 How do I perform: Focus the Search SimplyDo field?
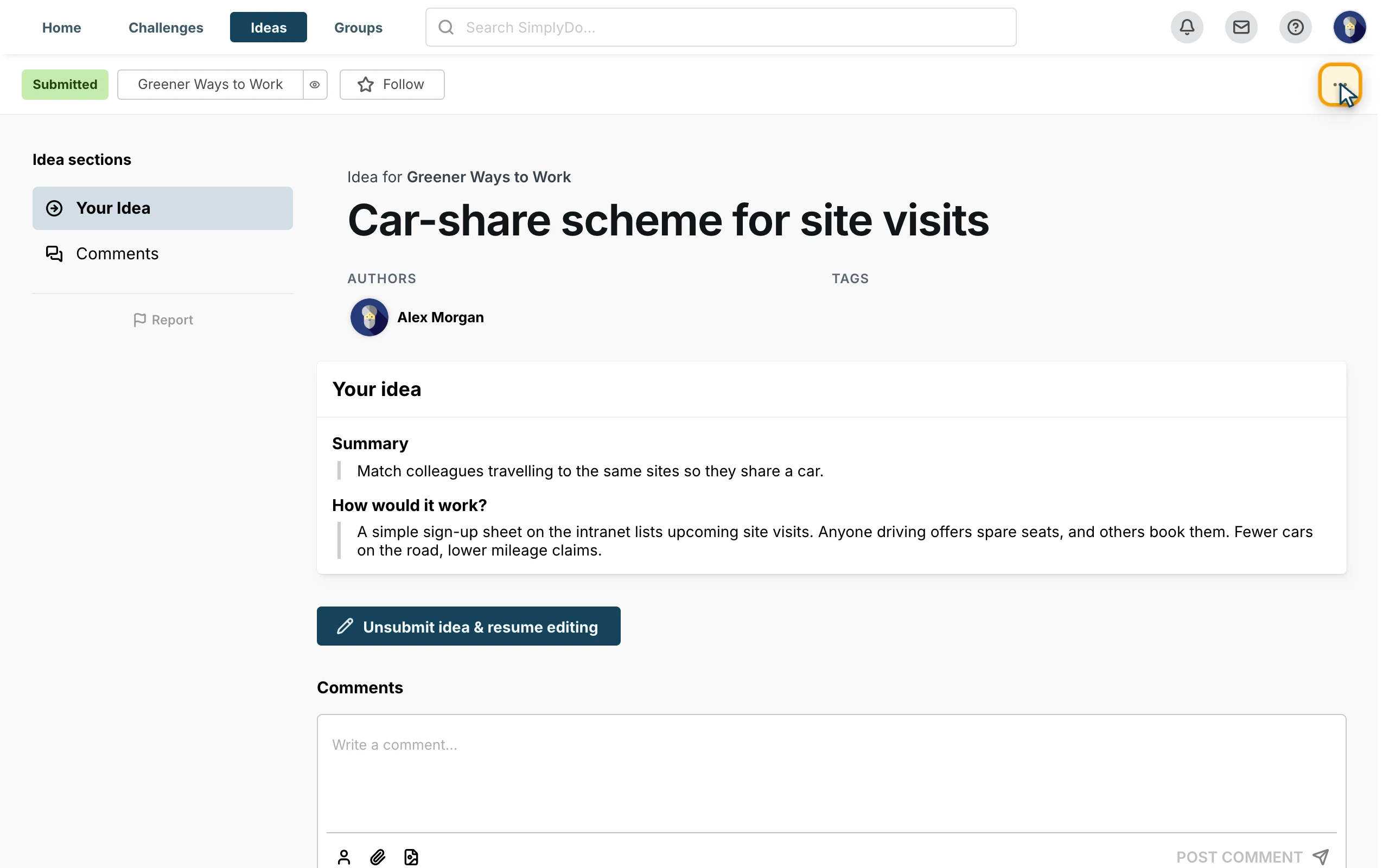click(721, 27)
